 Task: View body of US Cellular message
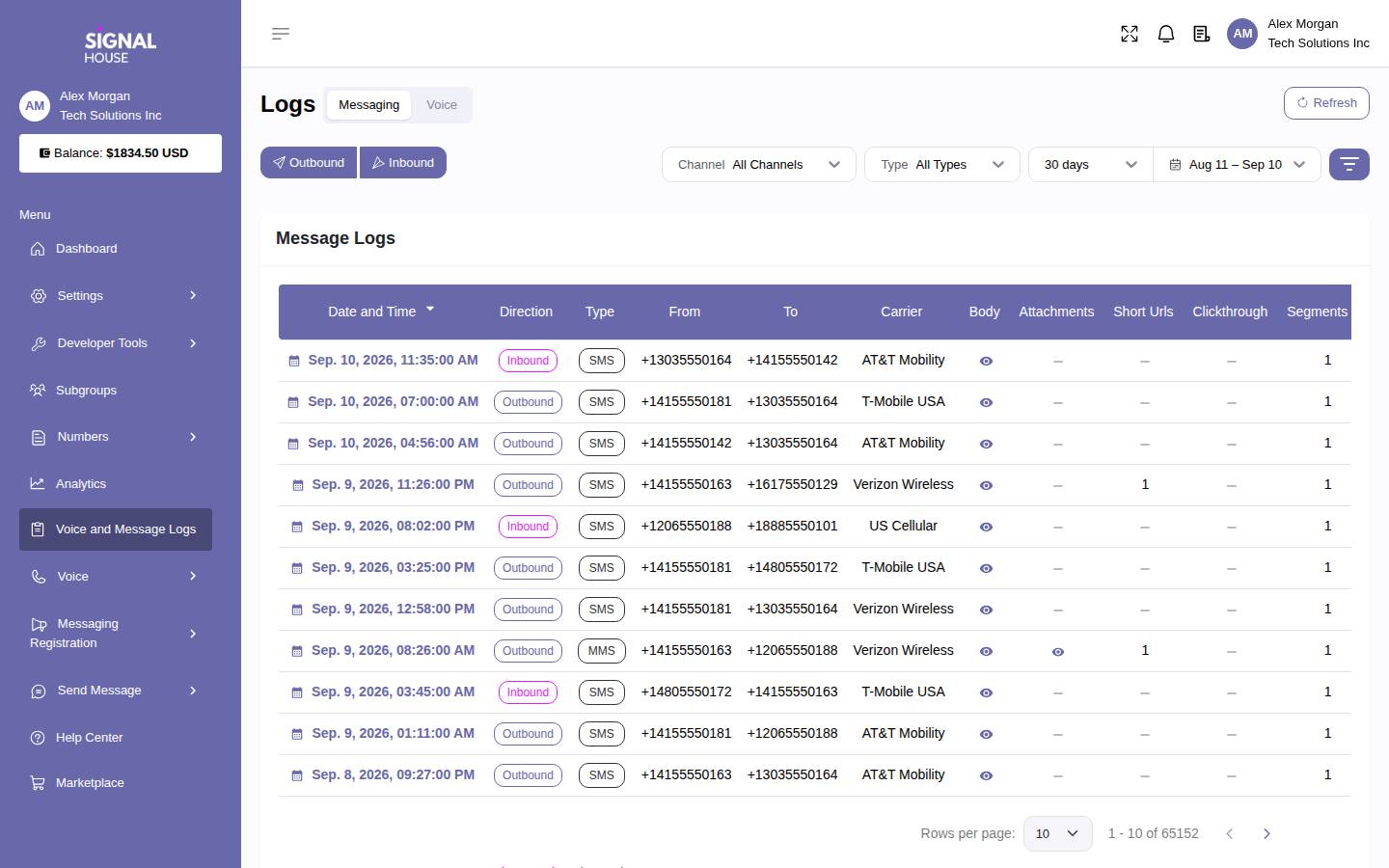click(986, 527)
